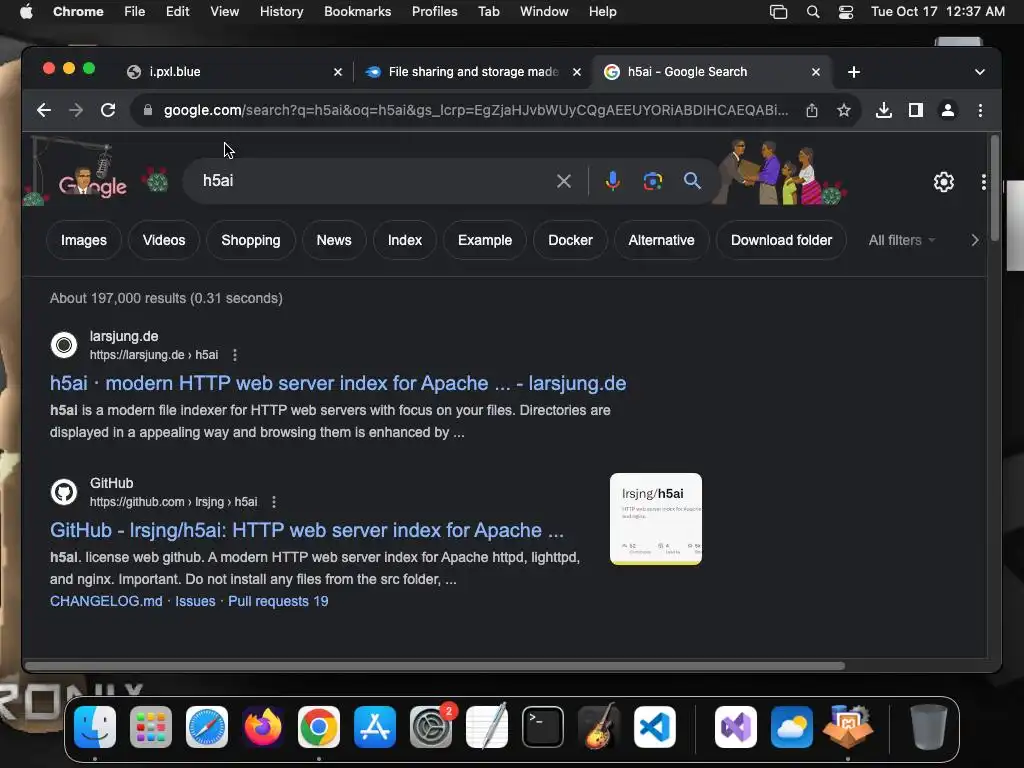Screen dimensions: 1024x768
Task: Submit search with magnifier icon
Action: (x=692, y=181)
